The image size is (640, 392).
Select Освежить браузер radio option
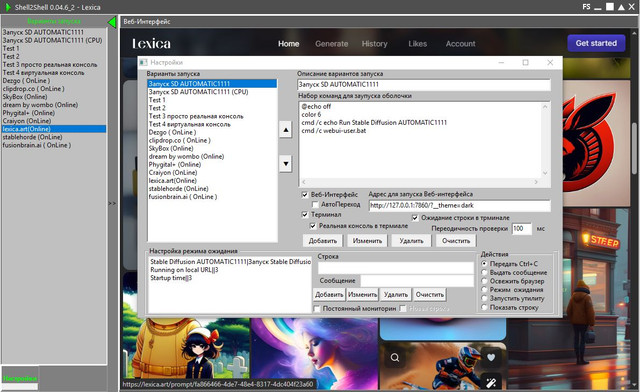pyautogui.click(x=484, y=281)
